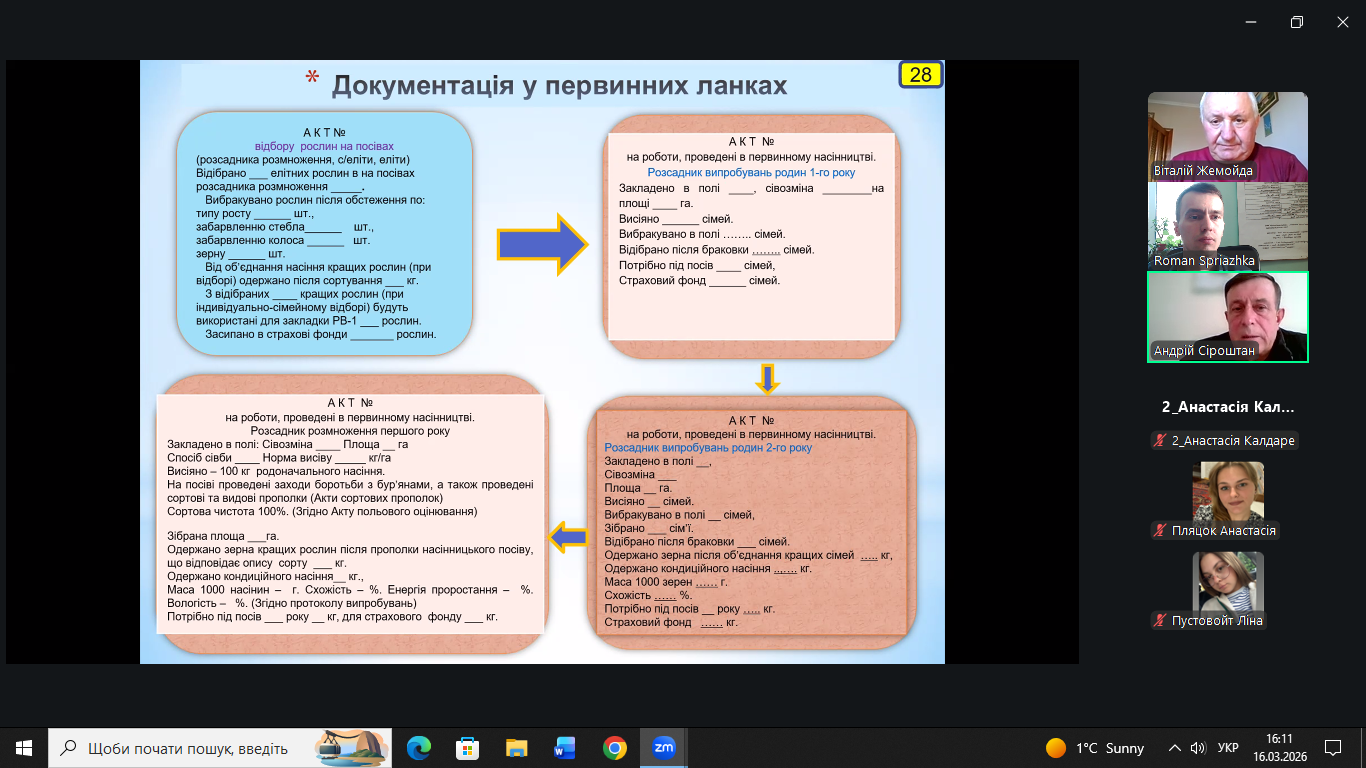Select the '2_Анастасія Кал...' participant tile

coord(1228,407)
